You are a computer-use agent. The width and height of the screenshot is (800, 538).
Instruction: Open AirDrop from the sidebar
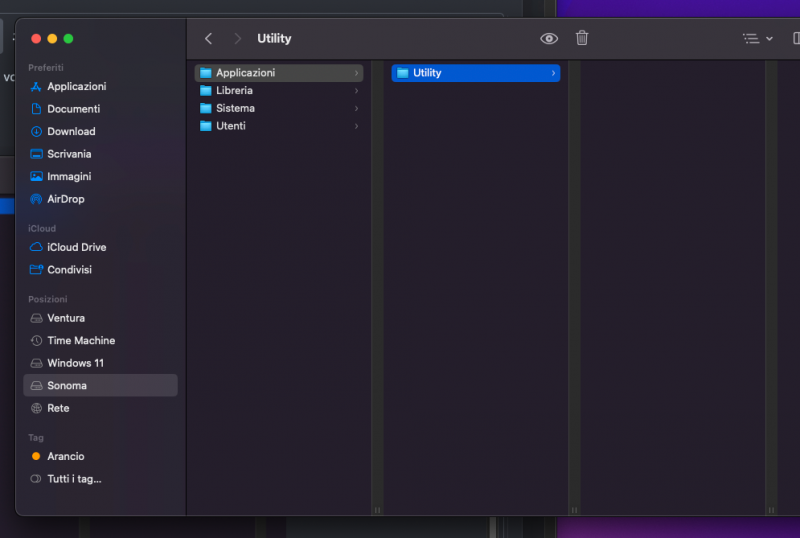point(101,199)
